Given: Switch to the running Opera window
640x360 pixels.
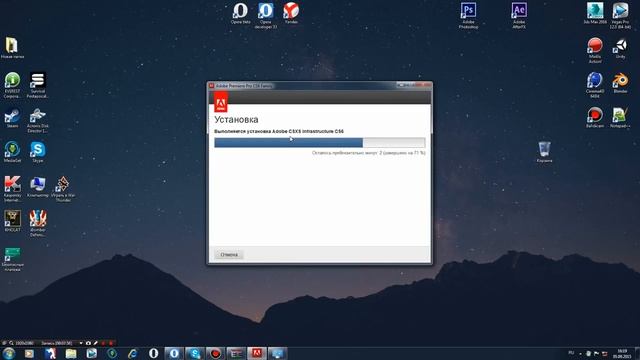Looking at the screenshot, I should (174, 353).
